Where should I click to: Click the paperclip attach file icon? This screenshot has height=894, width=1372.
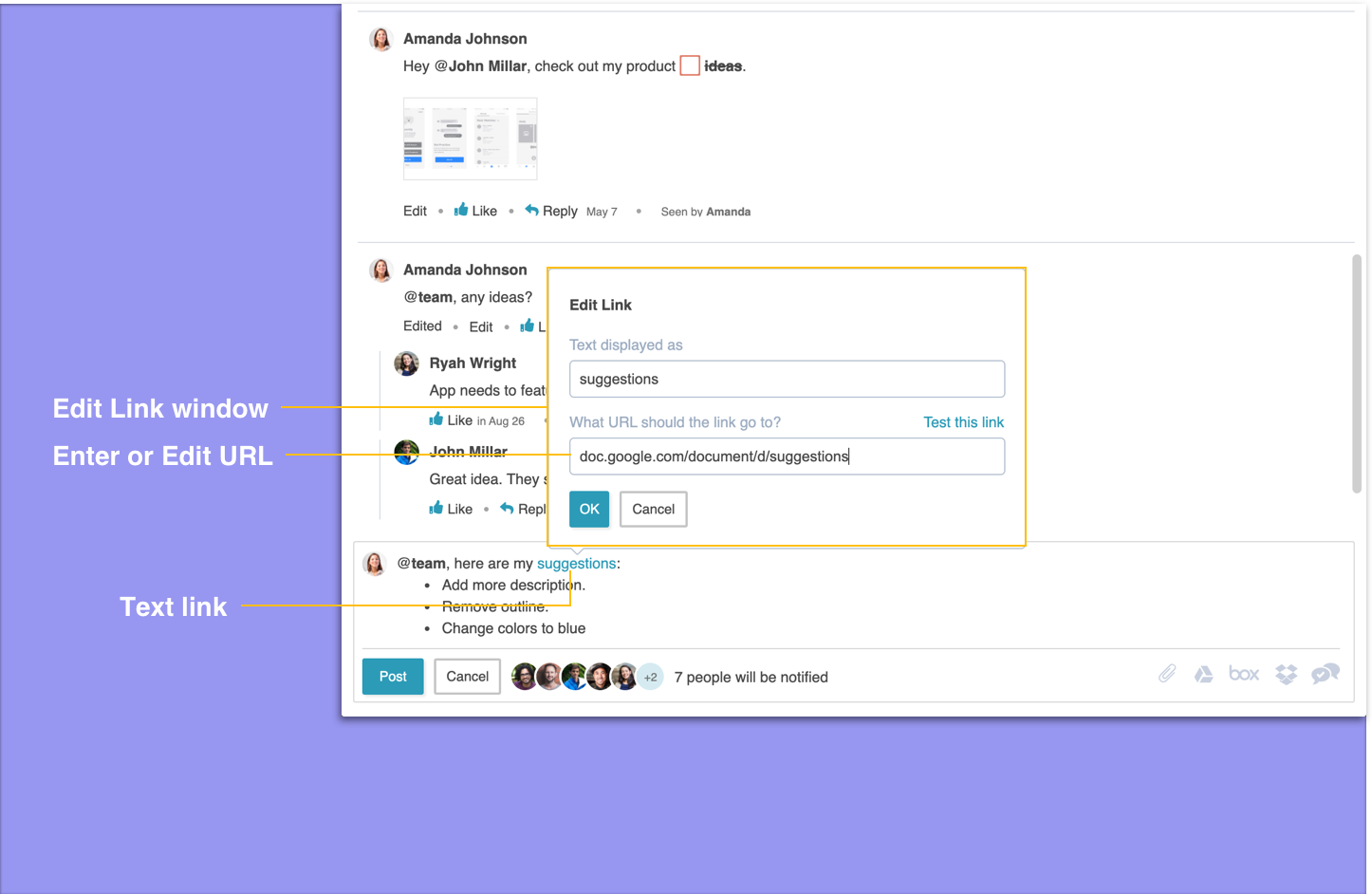tap(1167, 674)
